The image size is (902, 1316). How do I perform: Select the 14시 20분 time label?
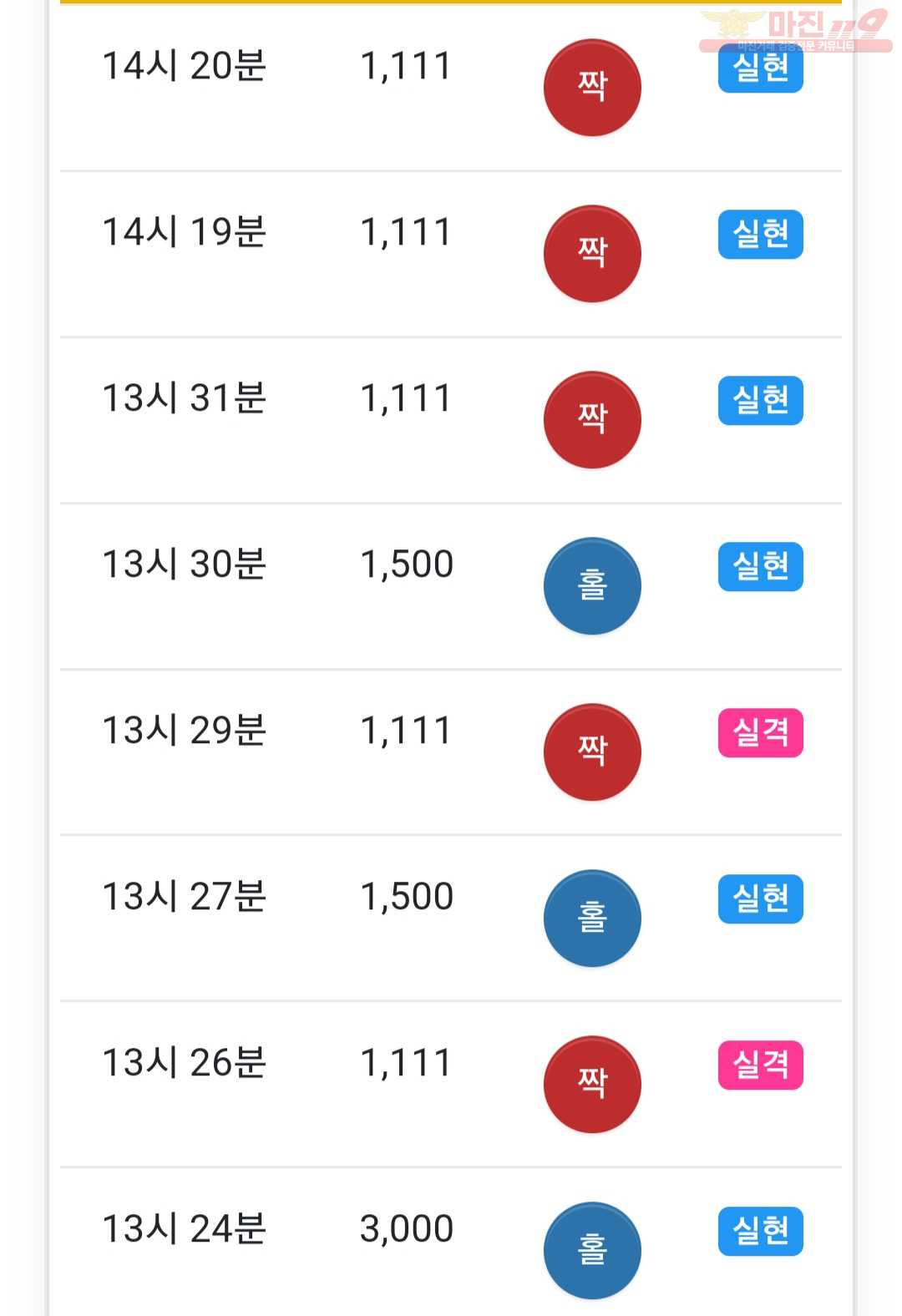click(184, 66)
